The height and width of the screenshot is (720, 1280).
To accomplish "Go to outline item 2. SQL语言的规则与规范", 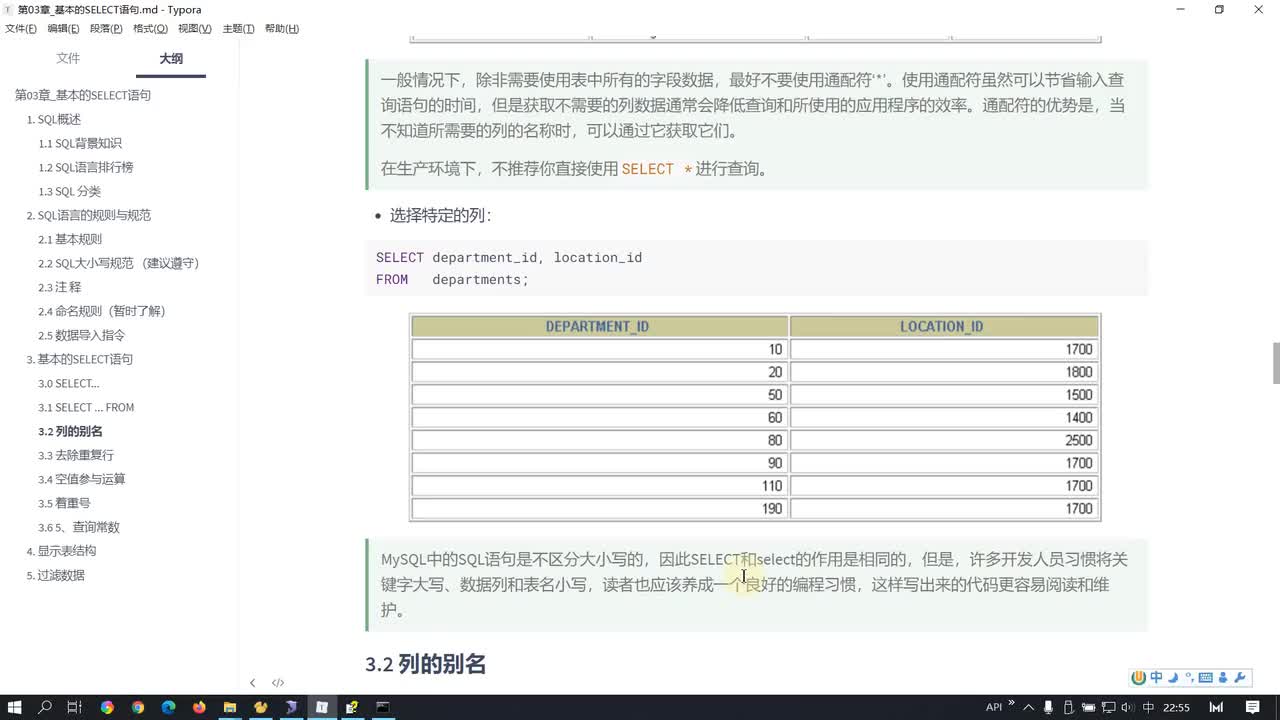I will pyautogui.click(x=89, y=215).
